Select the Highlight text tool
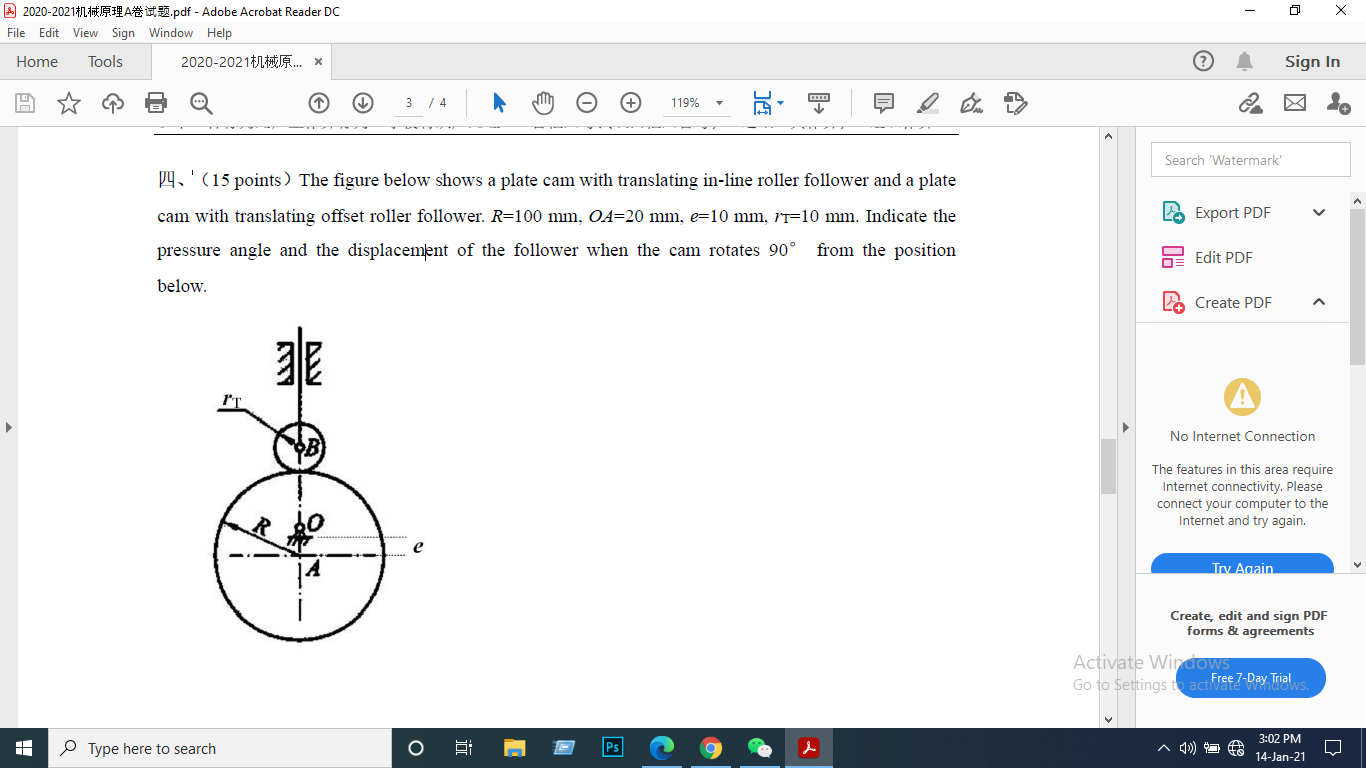This screenshot has height=768, width=1366. 927,103
